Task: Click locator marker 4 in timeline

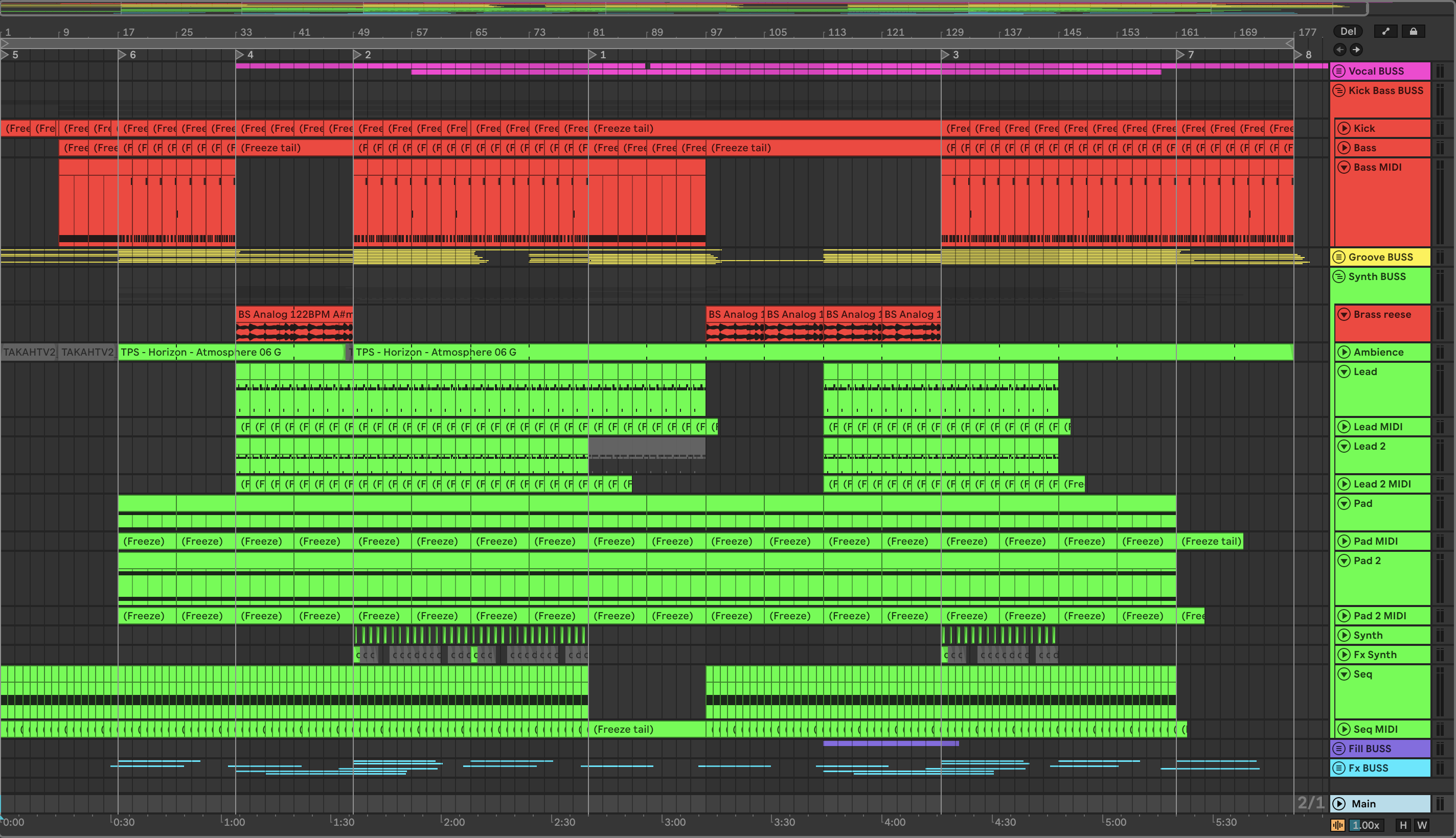Action: click(x=240, y=55)
